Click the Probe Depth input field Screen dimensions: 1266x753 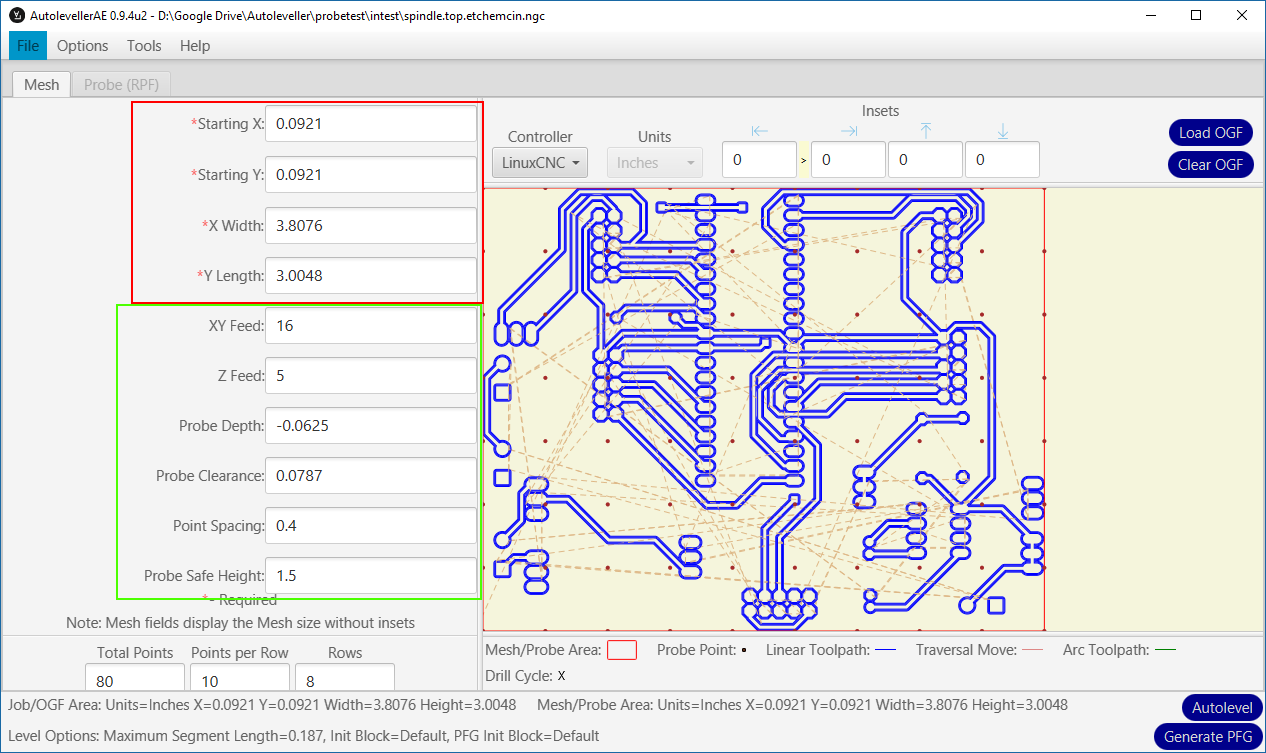coord(371,426)
